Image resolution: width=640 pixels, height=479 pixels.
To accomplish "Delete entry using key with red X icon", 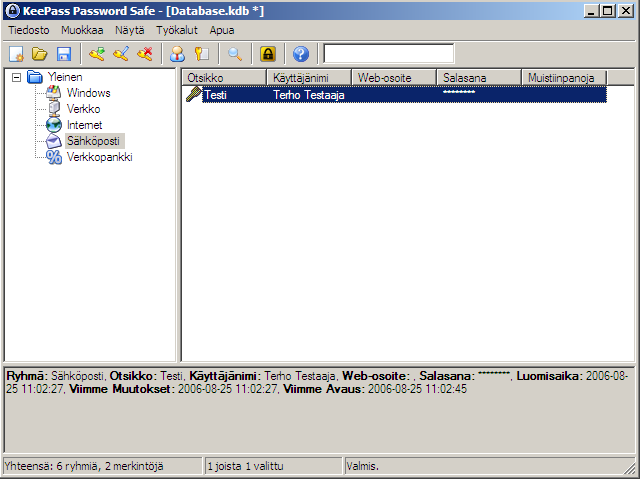I will 145,54.
